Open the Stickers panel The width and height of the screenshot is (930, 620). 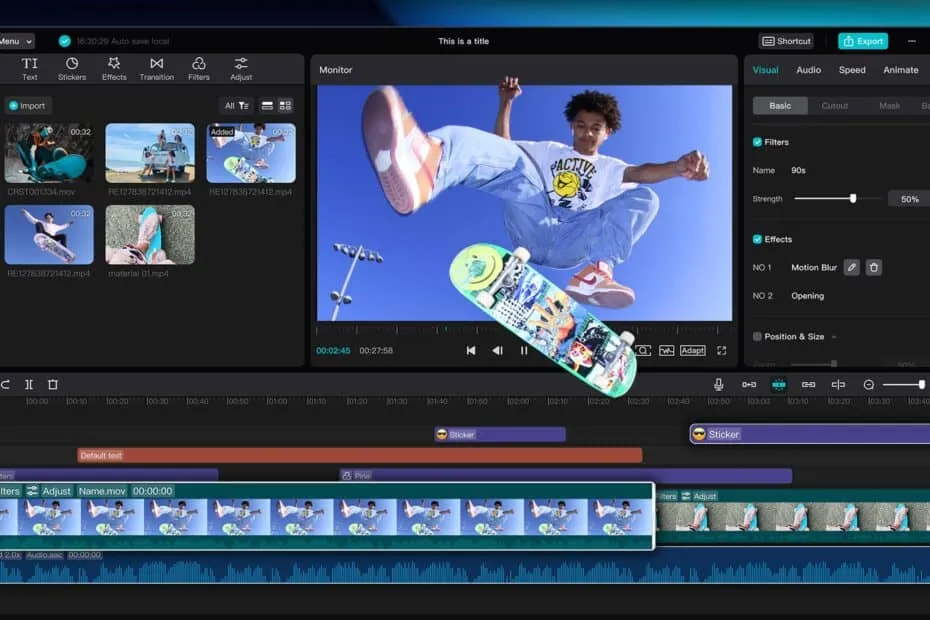coord(72,69)
